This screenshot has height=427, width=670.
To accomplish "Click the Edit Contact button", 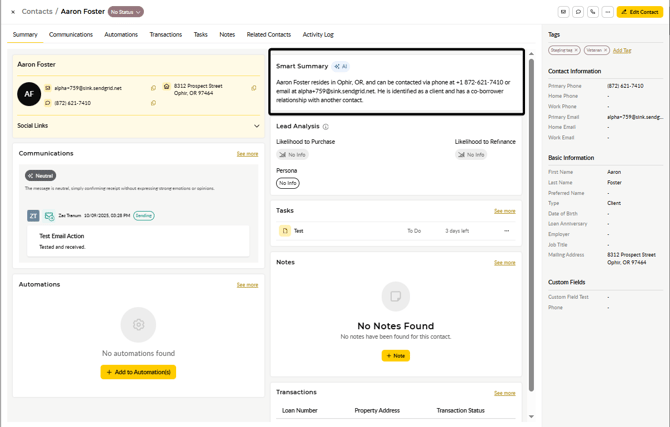I will coord(639,12).
